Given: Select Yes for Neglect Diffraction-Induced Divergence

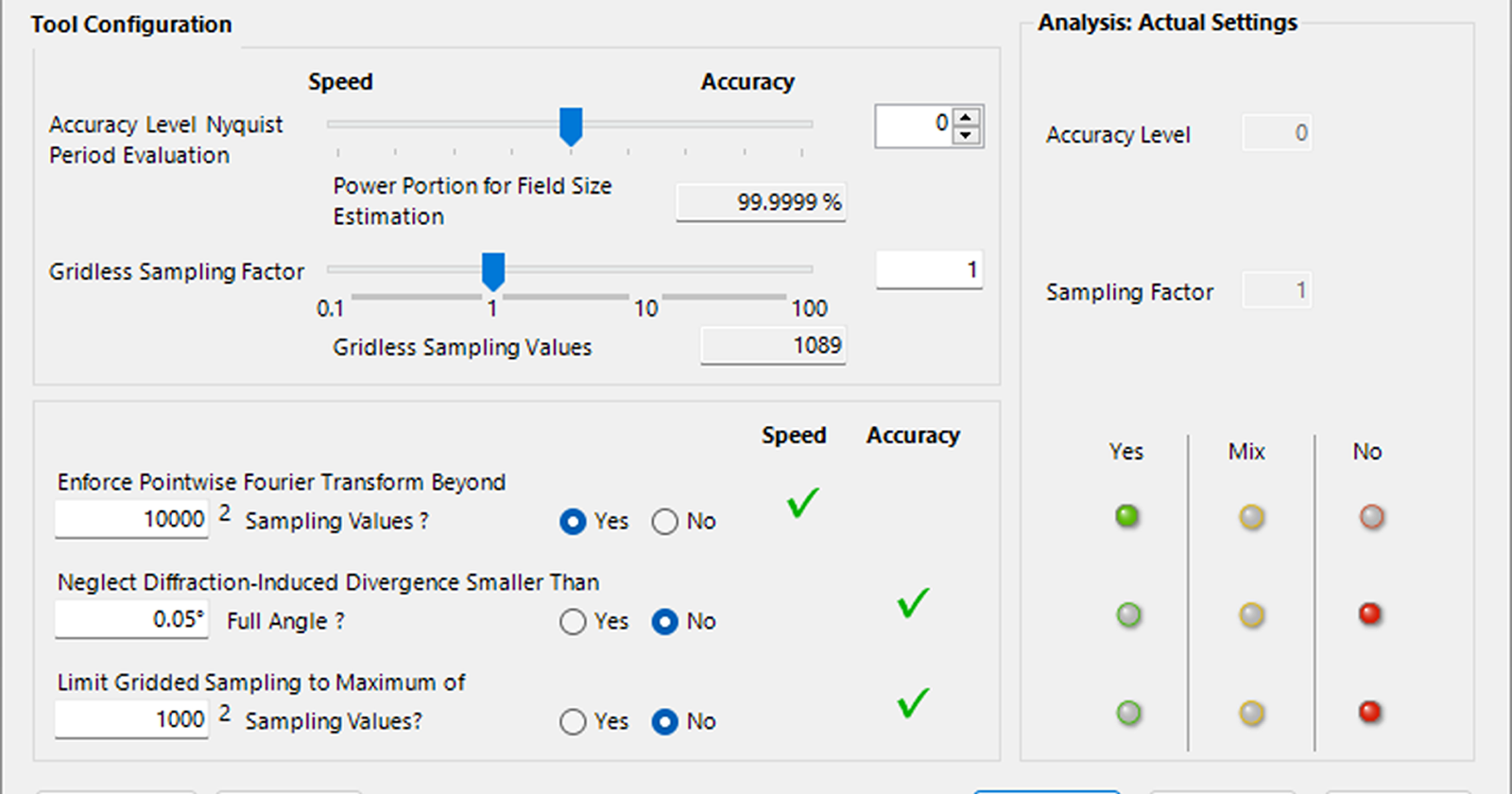Looking at the screenshot, I should (x=573, y=622).
